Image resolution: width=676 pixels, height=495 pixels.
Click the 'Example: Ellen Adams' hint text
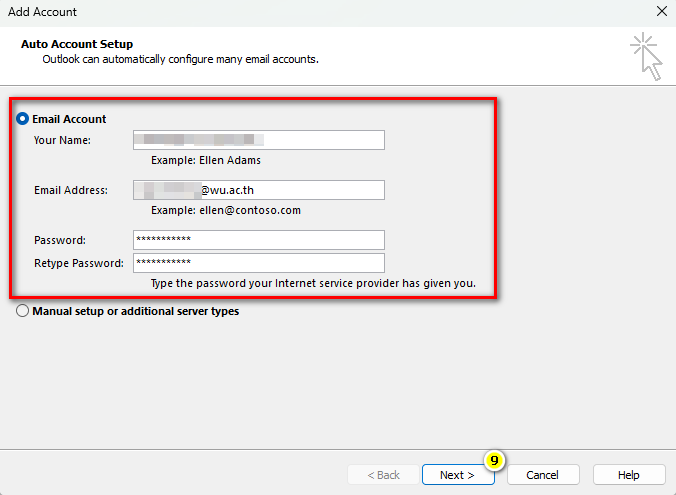pos(206,160)
